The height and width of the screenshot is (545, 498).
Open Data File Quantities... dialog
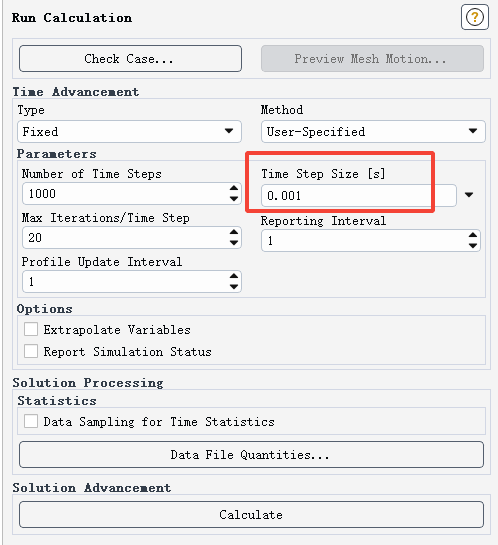[x=251, y=455]
